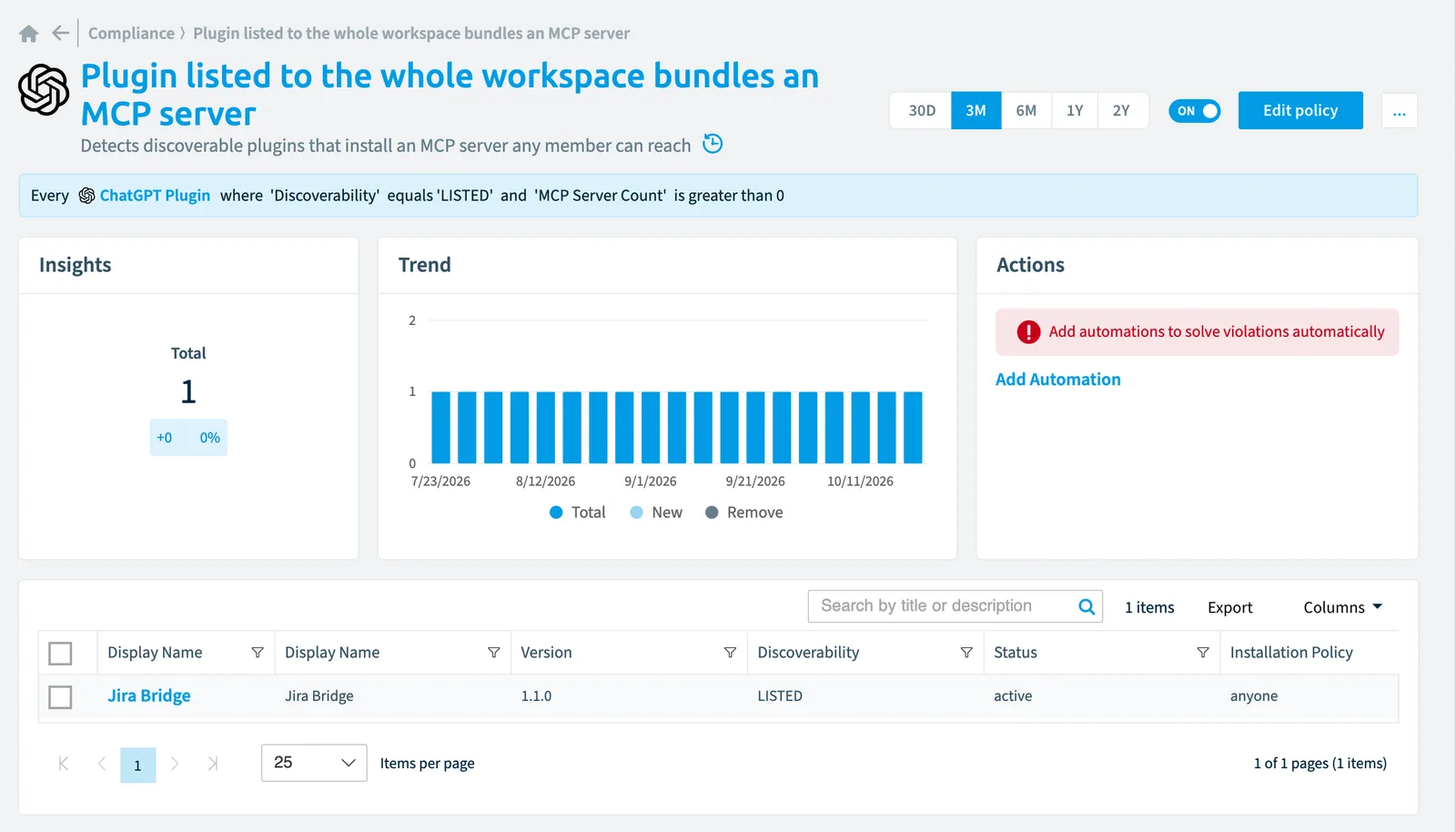Toggle the New legend series
The image size is (1456, 832).
[x=656, y=512]
